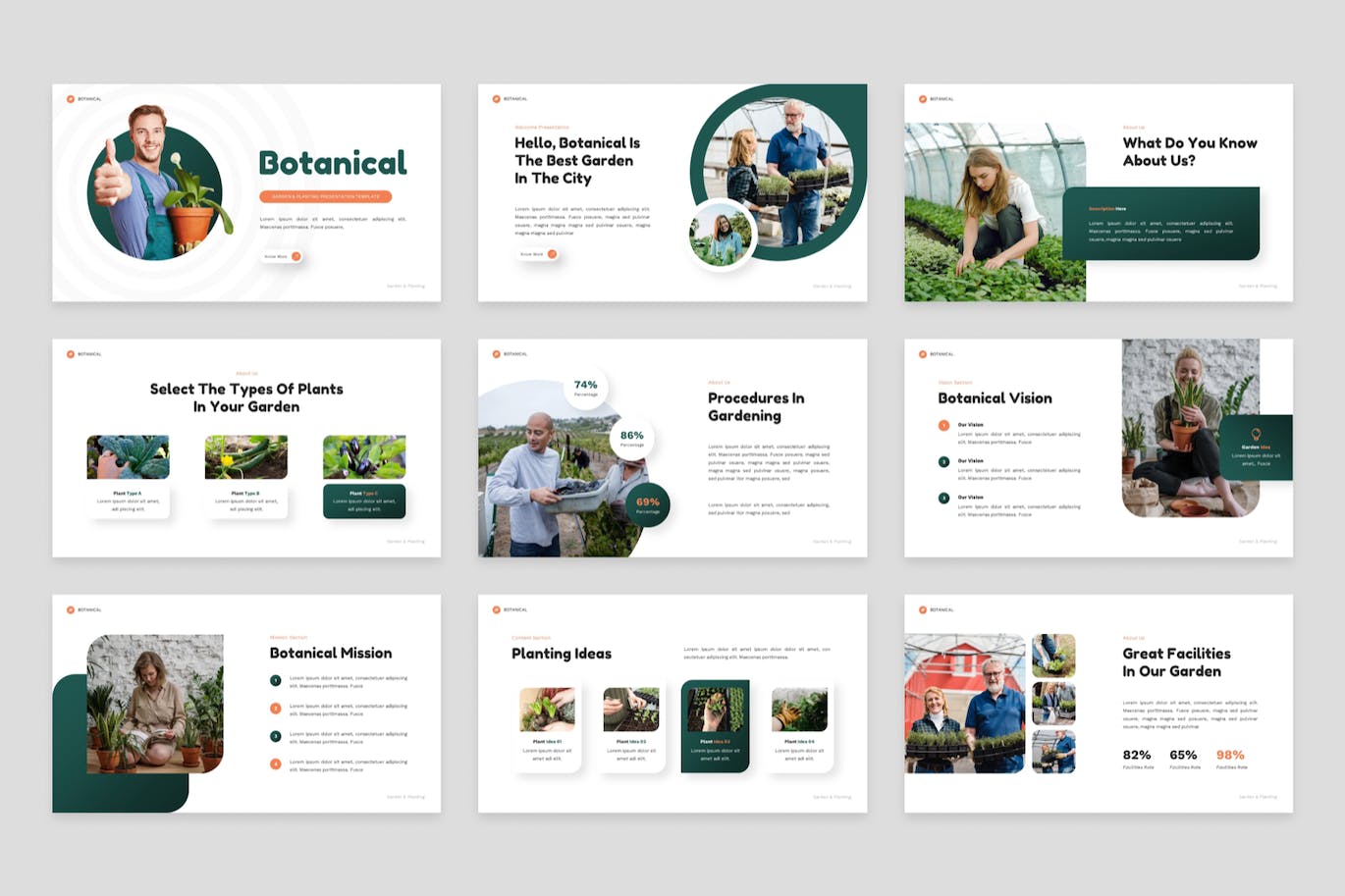Choose the highlighted Plant Idea 03 card
Image resolution: width=1345 pixels, height=896 pixels.
[x=715, y=726]
